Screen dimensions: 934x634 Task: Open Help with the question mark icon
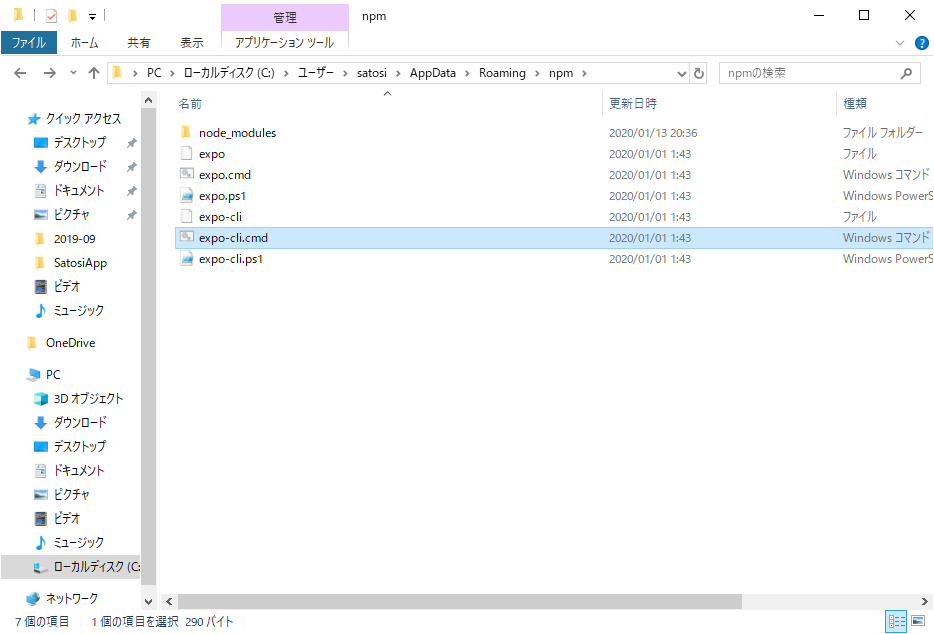click(921, 43)
